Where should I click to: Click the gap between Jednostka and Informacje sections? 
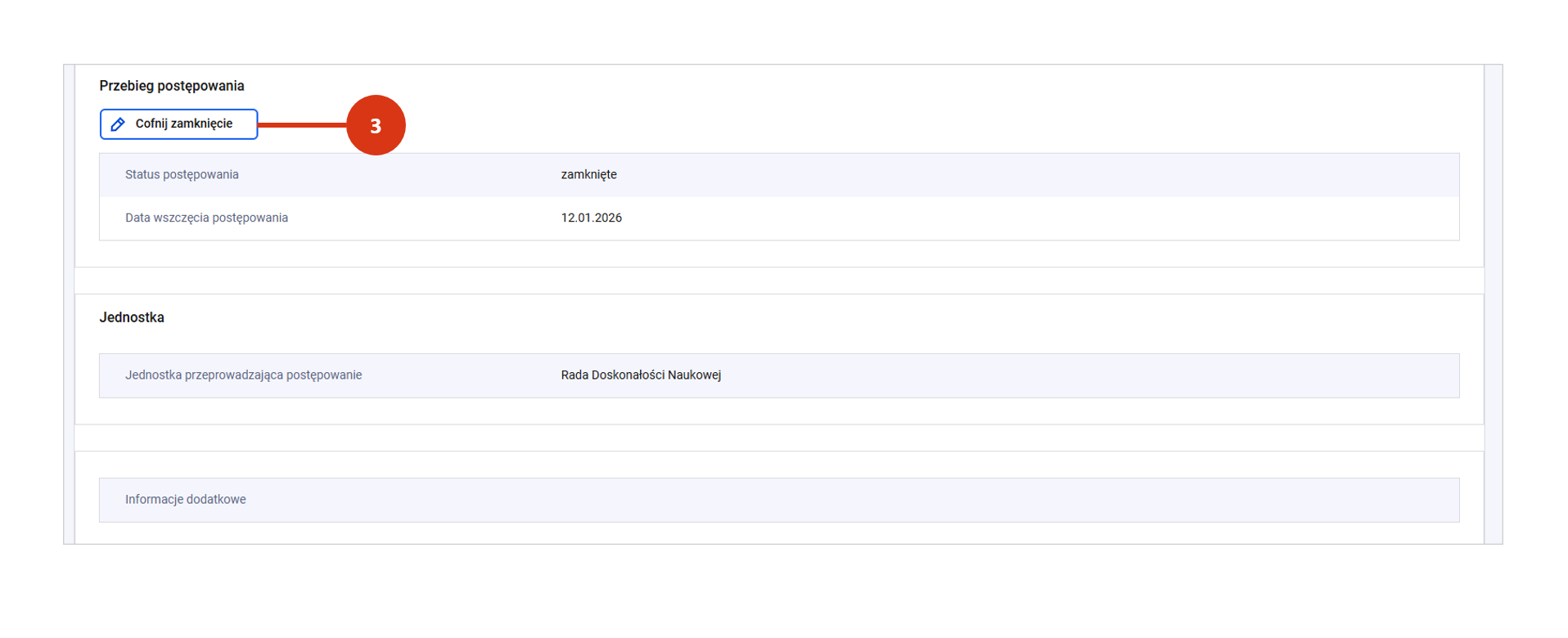[777, 438]
